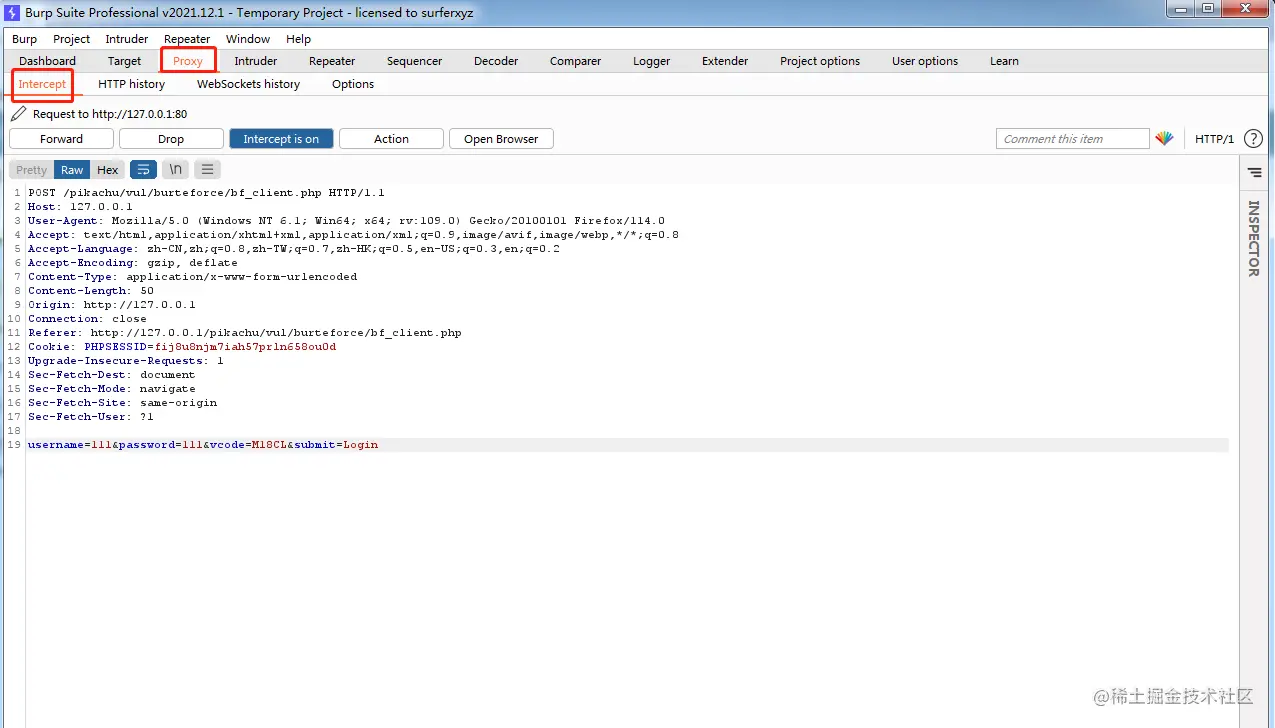Click the Referer header line
1275x728 pixels.
pyautogui.click(x=245, y=333)
